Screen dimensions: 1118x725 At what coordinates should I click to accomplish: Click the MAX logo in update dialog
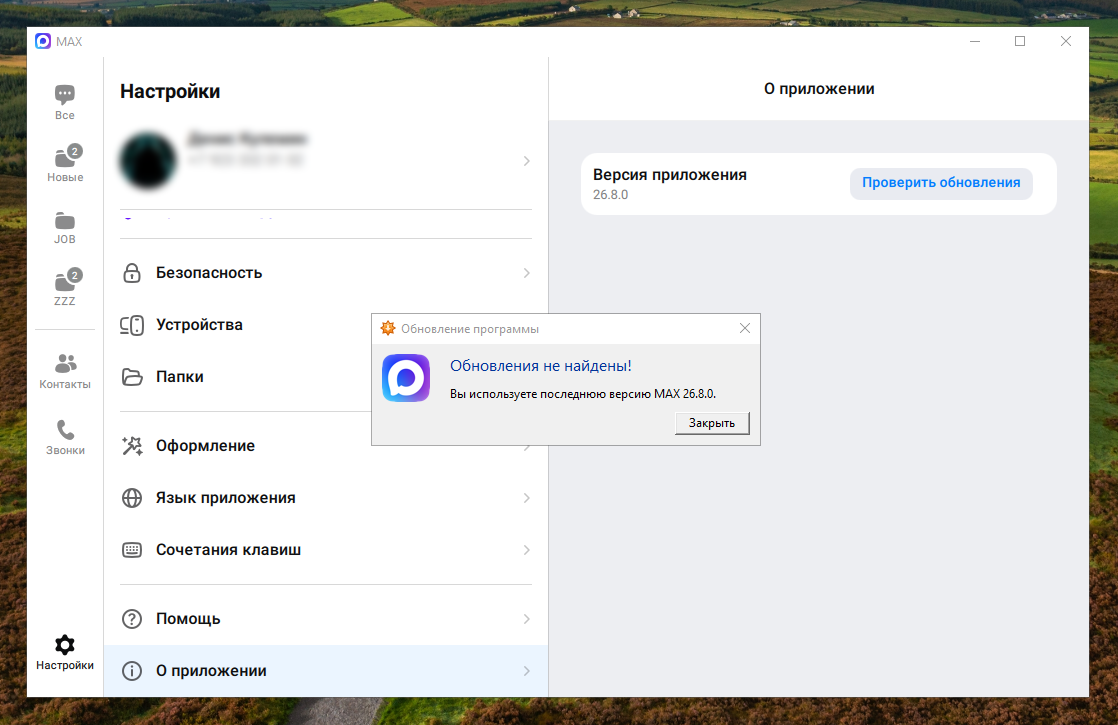[x=406, y=379]
